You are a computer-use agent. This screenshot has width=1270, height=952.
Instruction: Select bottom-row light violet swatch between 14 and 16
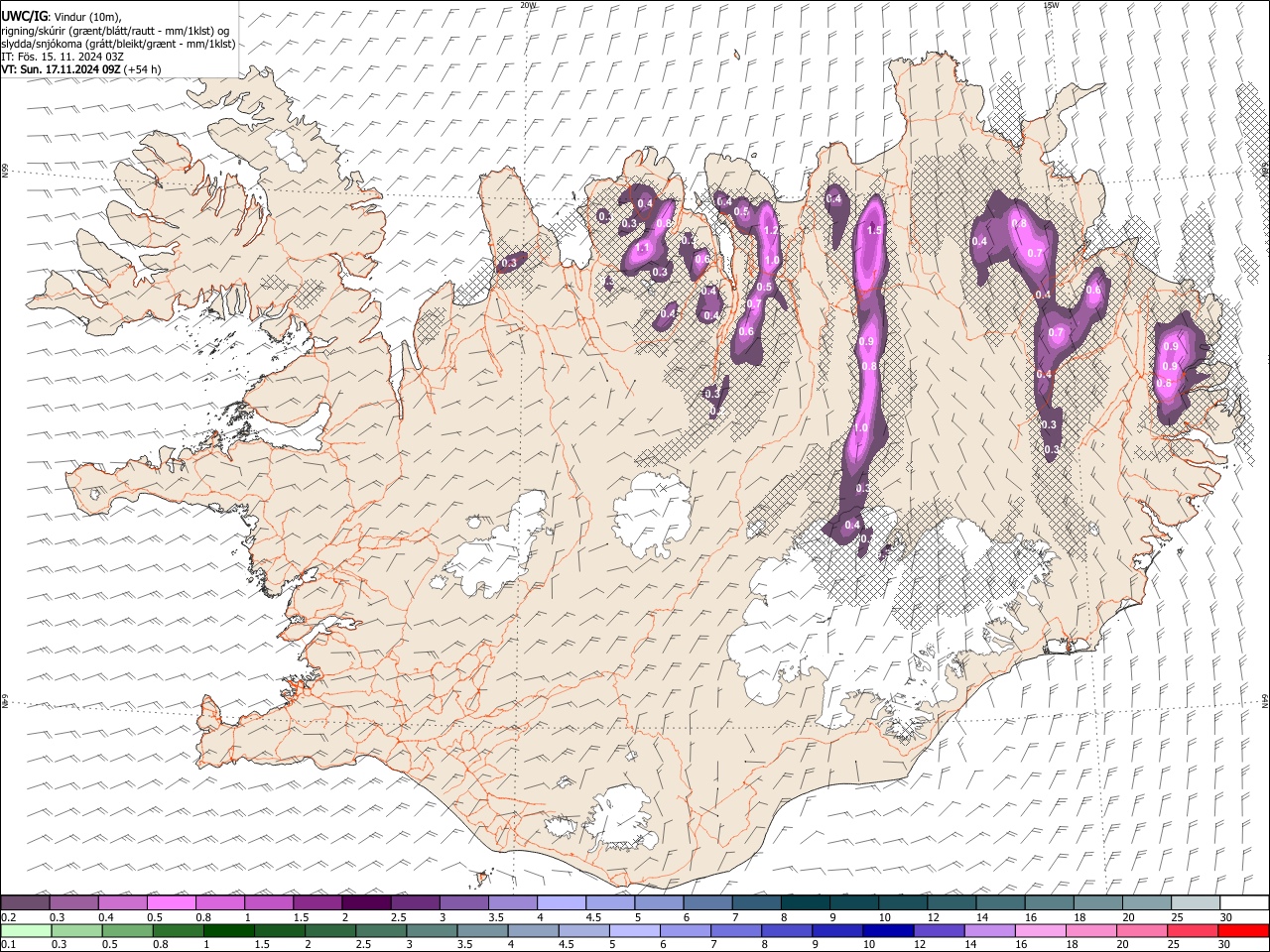(990, 931)
